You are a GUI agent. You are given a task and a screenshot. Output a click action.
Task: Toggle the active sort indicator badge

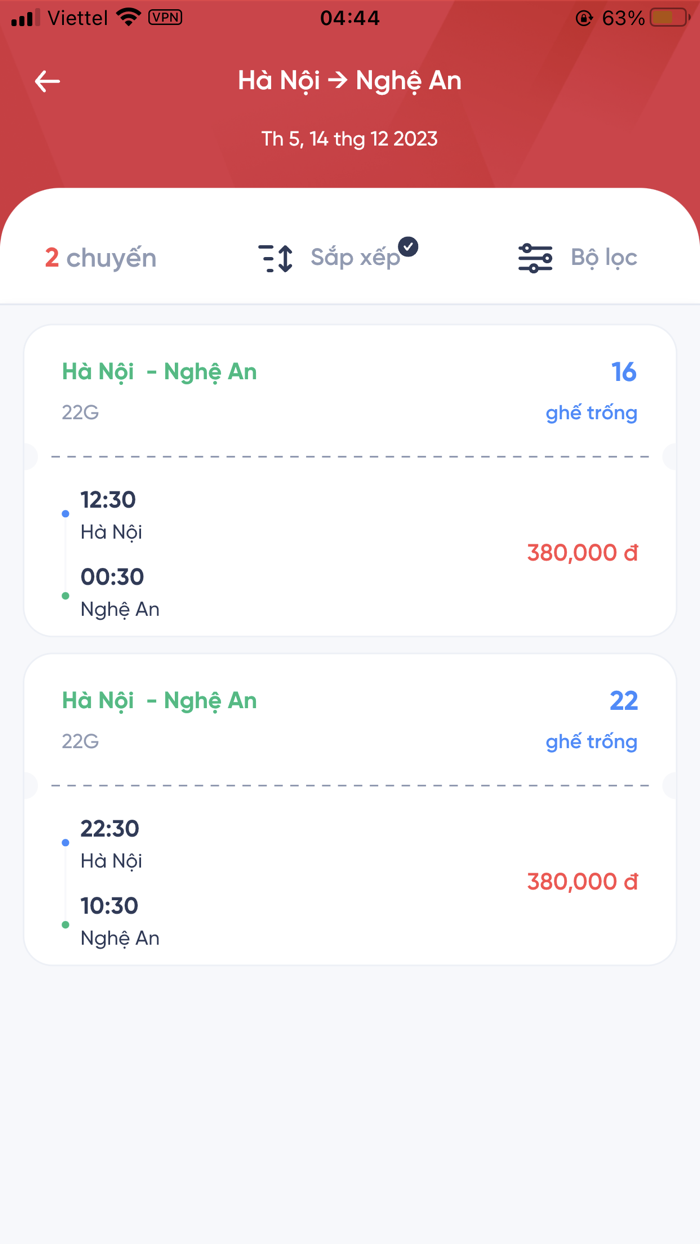coord(407,244)
